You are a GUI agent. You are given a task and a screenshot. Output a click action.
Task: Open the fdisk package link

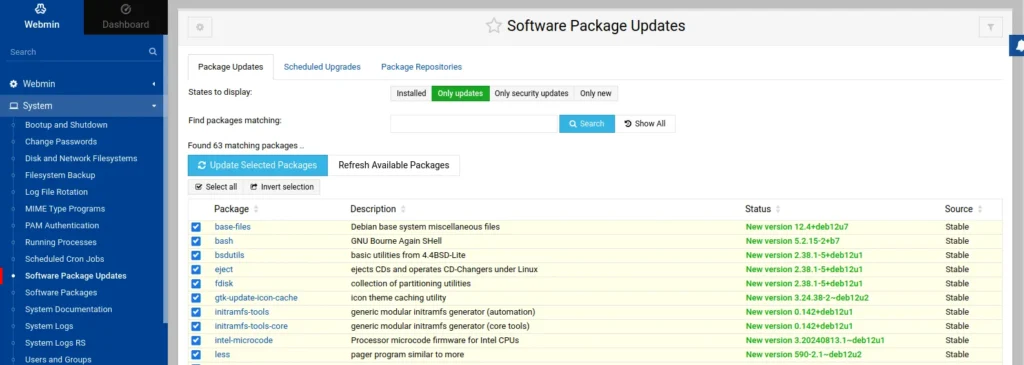[224, 284]
